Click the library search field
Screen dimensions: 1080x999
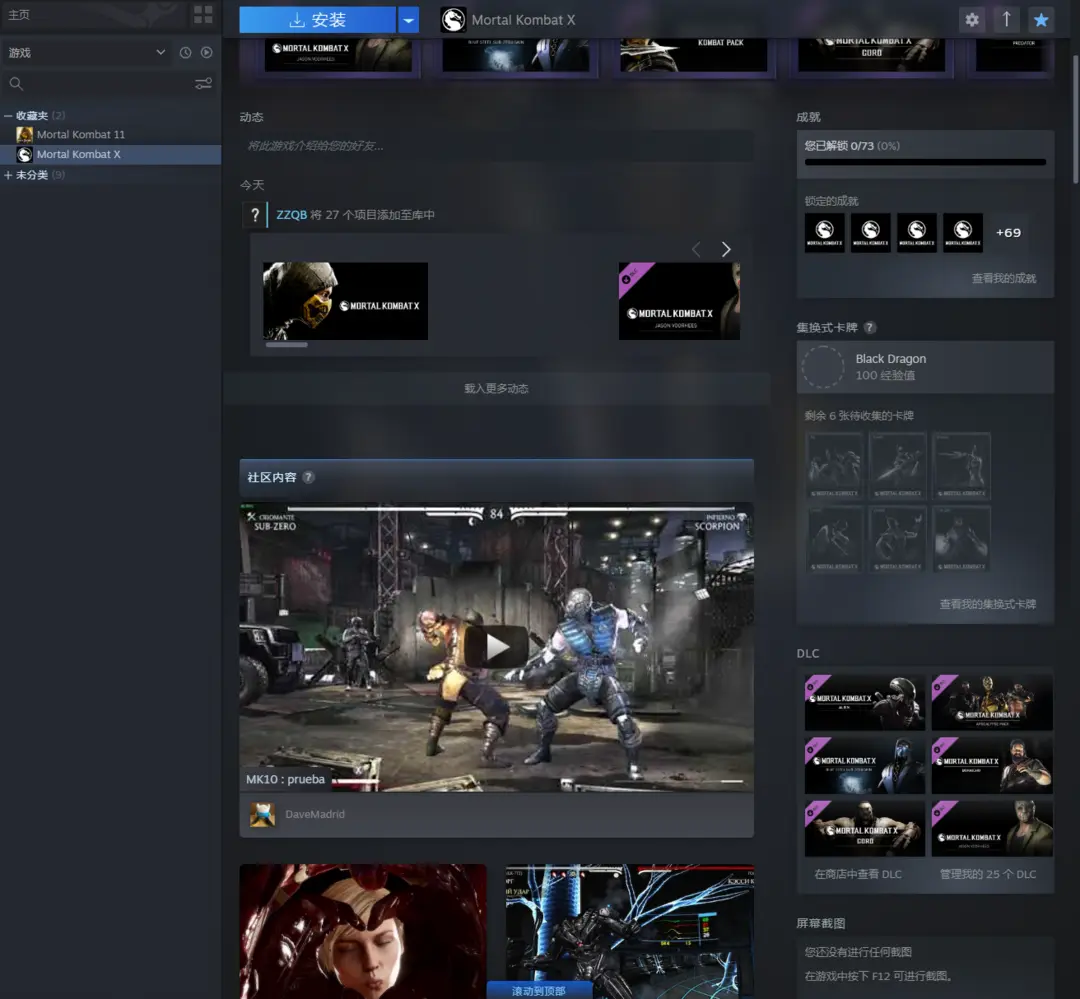tap(100, 83)
